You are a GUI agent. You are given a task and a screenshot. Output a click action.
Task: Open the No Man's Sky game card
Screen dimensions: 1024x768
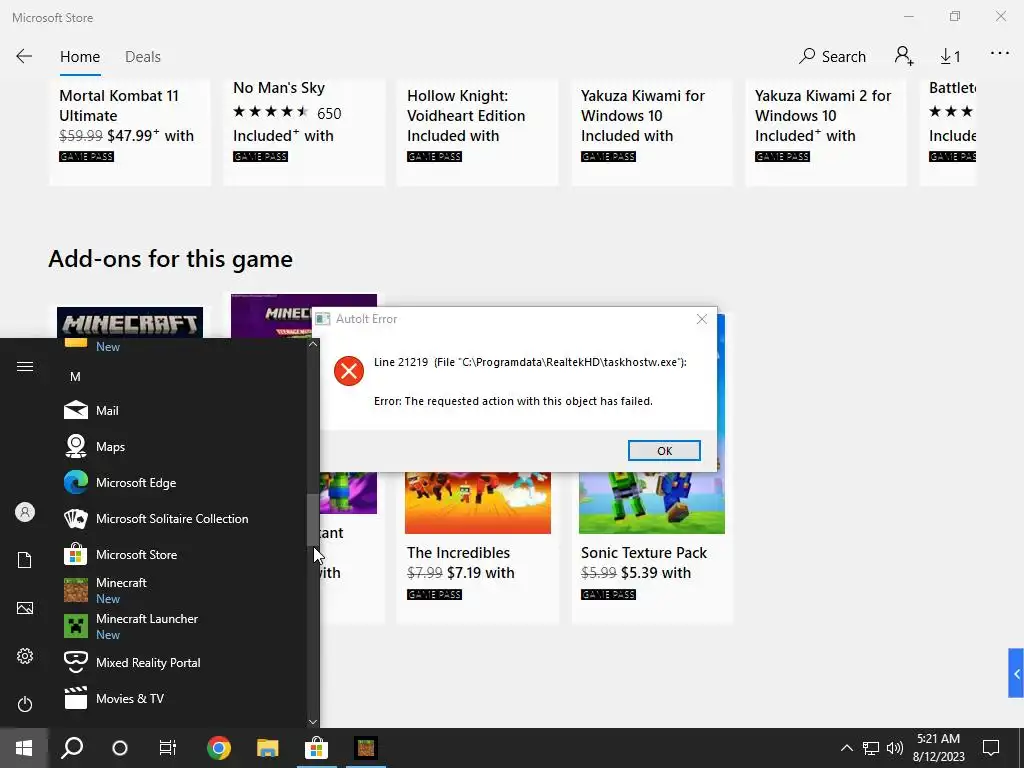point(304,133)
